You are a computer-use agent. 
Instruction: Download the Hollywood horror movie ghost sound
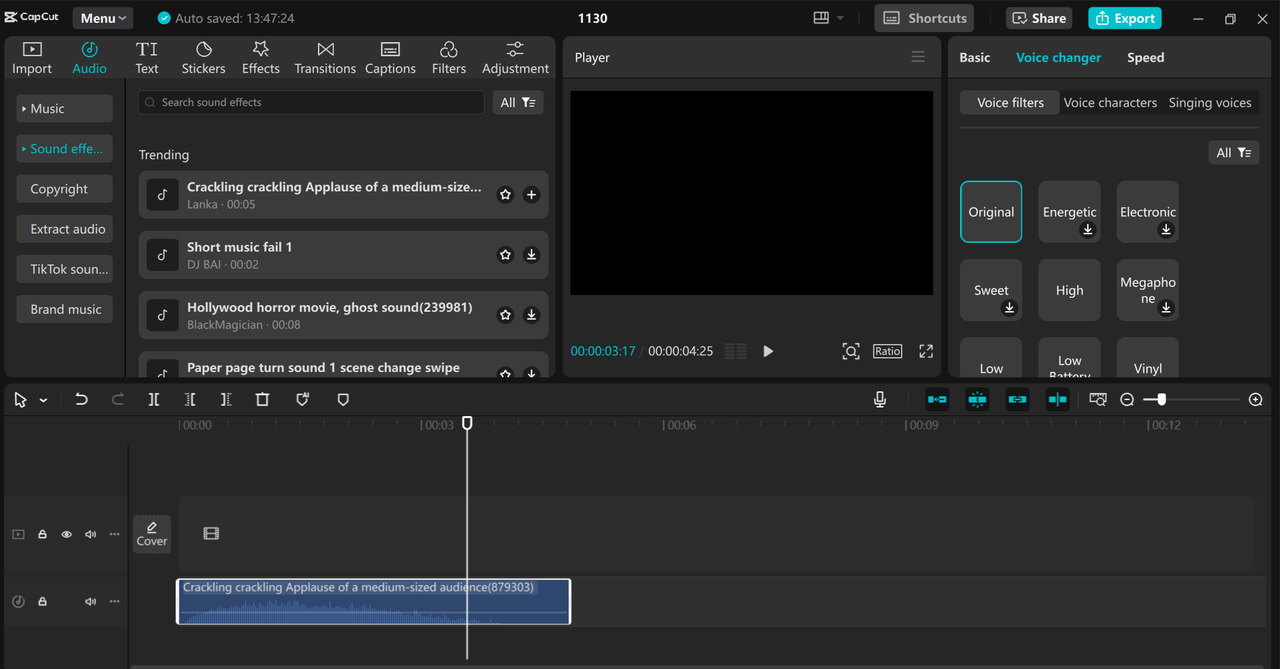(531, 315)
